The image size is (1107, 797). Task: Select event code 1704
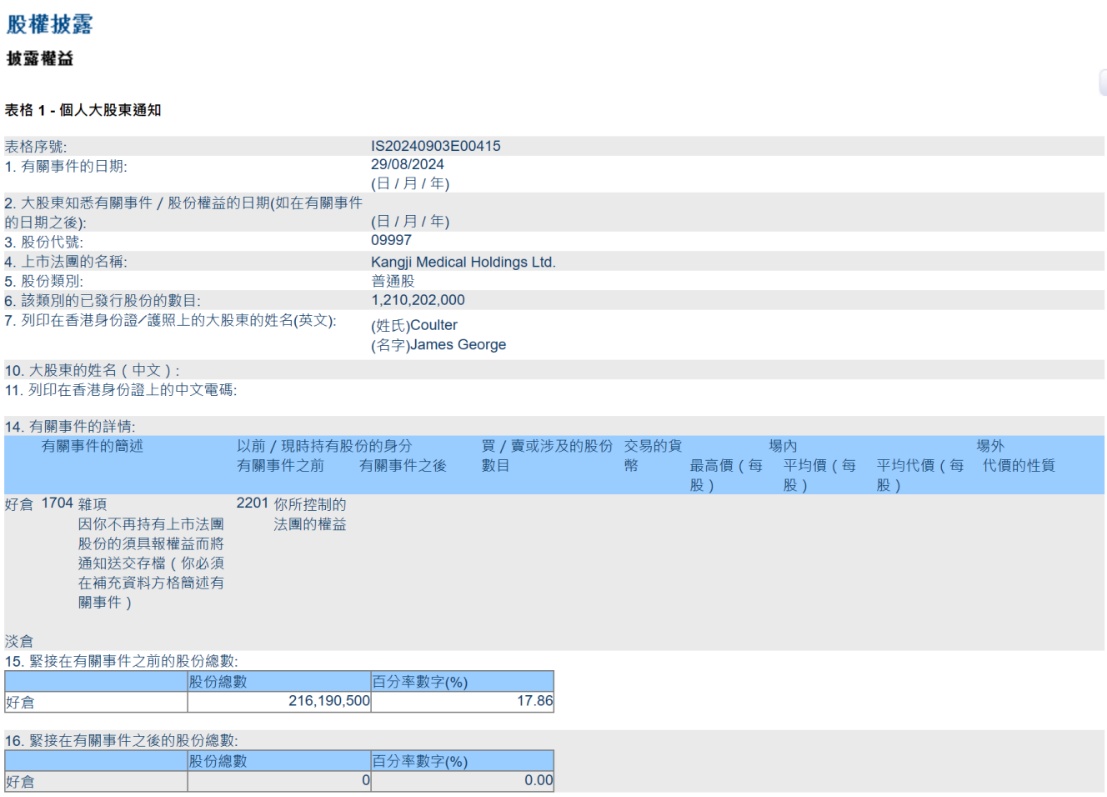57,503
